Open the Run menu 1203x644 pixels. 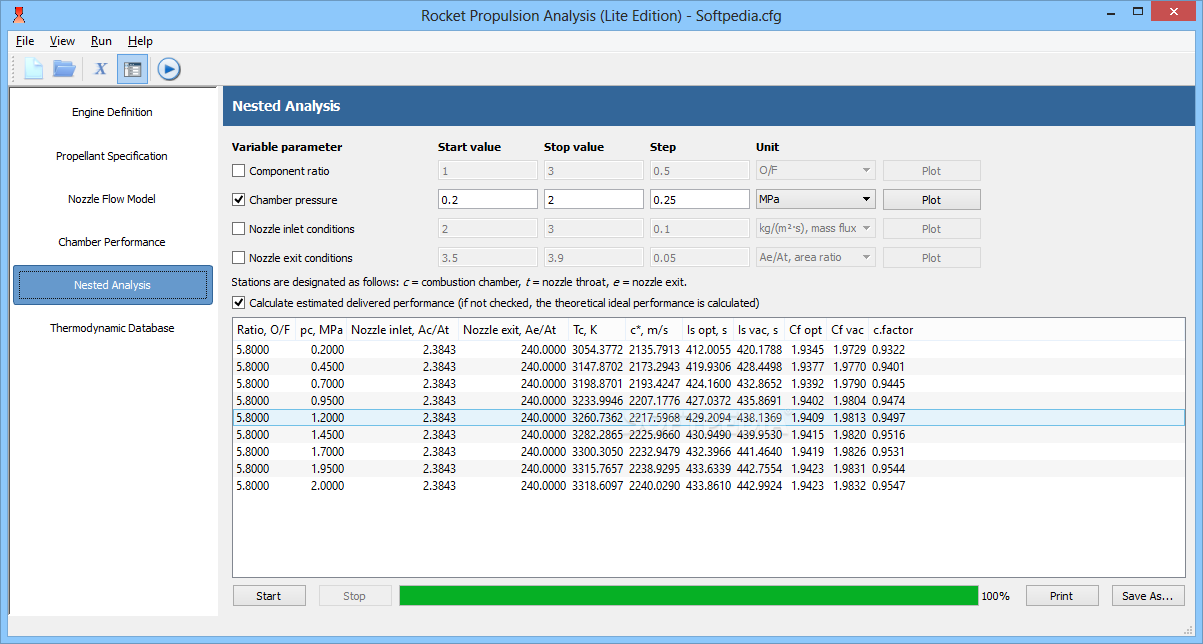(x=101, y=41)
